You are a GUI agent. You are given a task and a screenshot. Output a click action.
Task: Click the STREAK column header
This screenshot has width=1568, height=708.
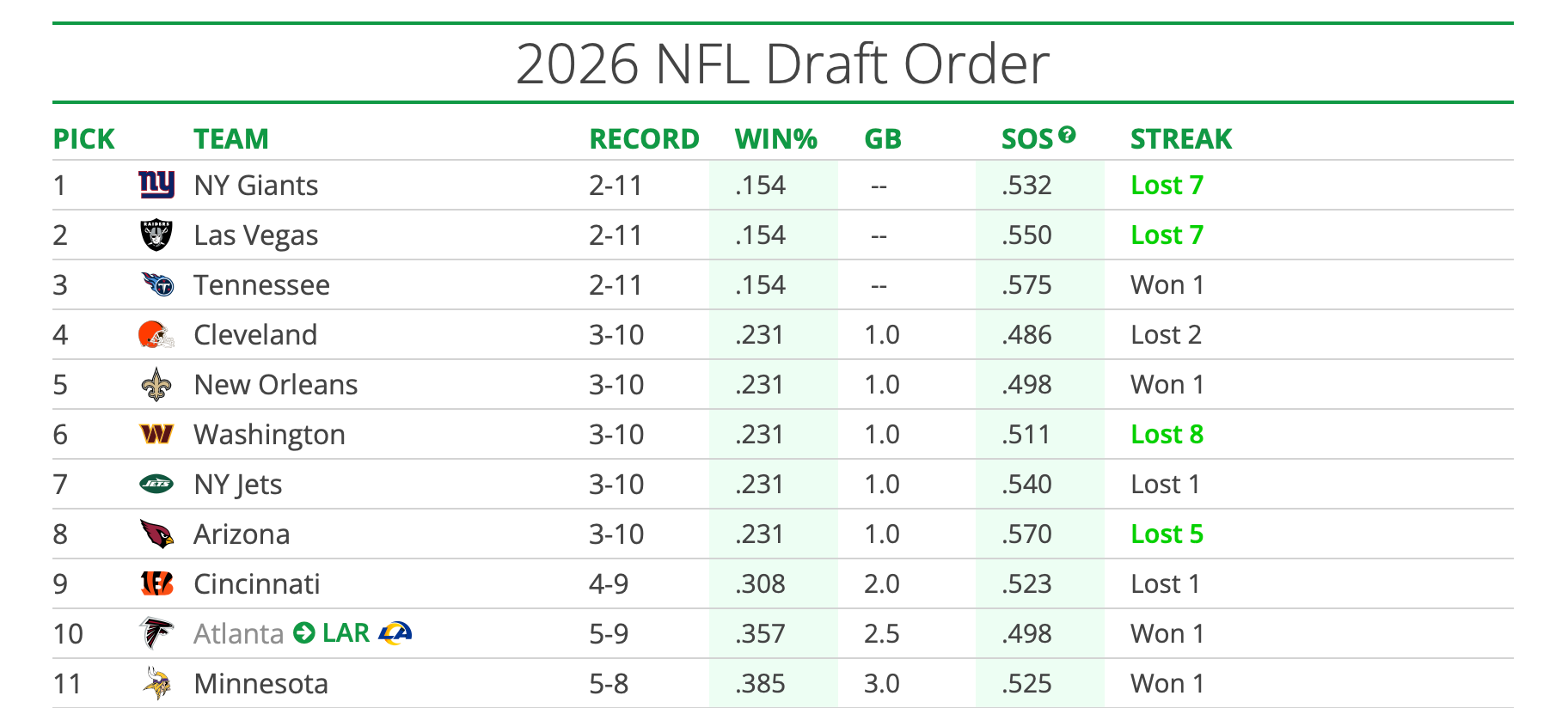pos(1180,139)
